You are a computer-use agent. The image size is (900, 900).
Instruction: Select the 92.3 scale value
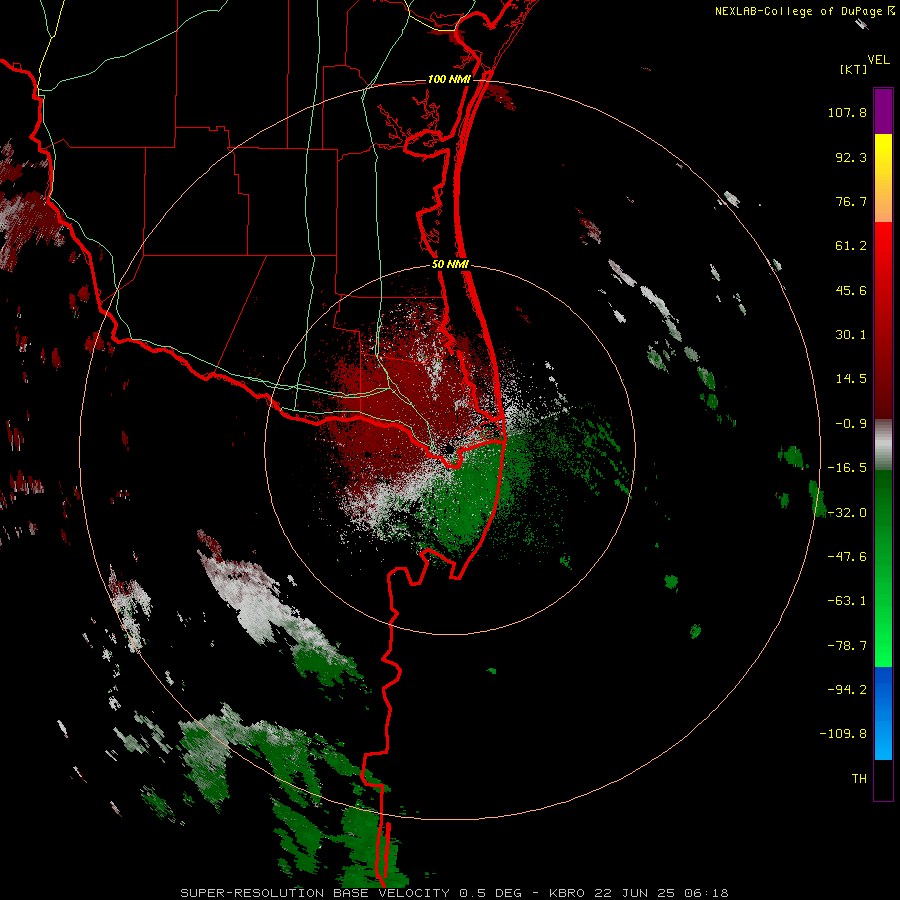[851, 157]
